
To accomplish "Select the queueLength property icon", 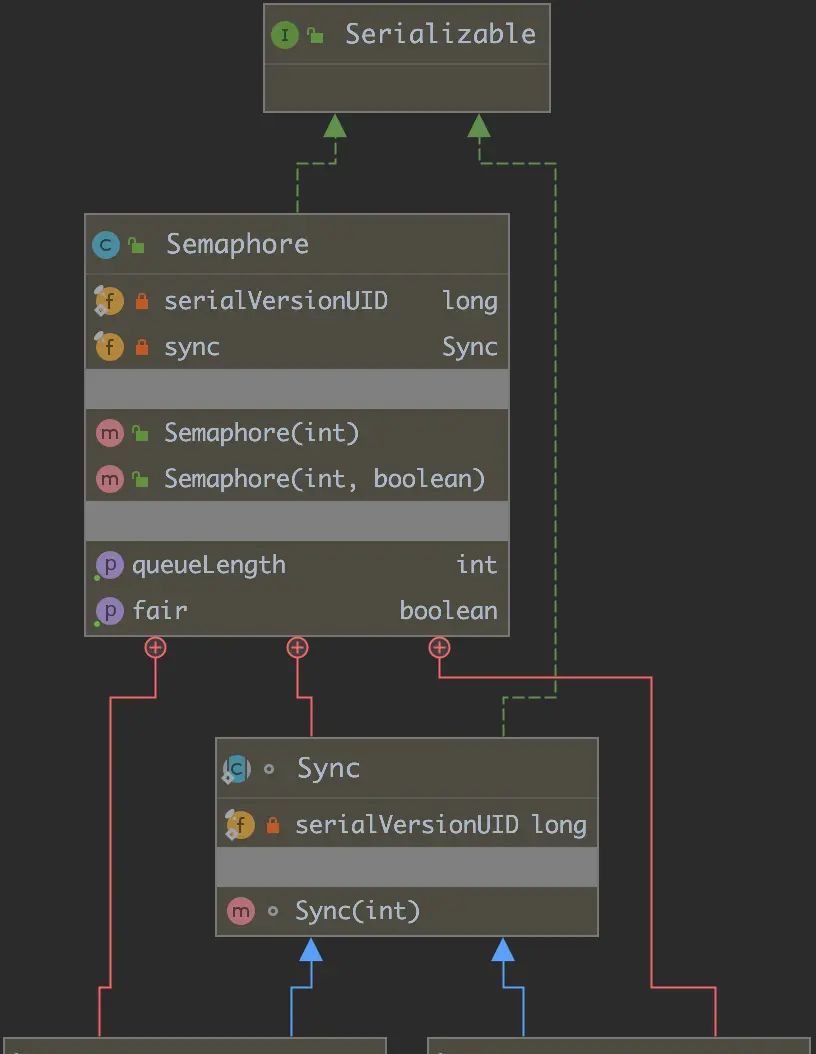I will coord(109,565).
